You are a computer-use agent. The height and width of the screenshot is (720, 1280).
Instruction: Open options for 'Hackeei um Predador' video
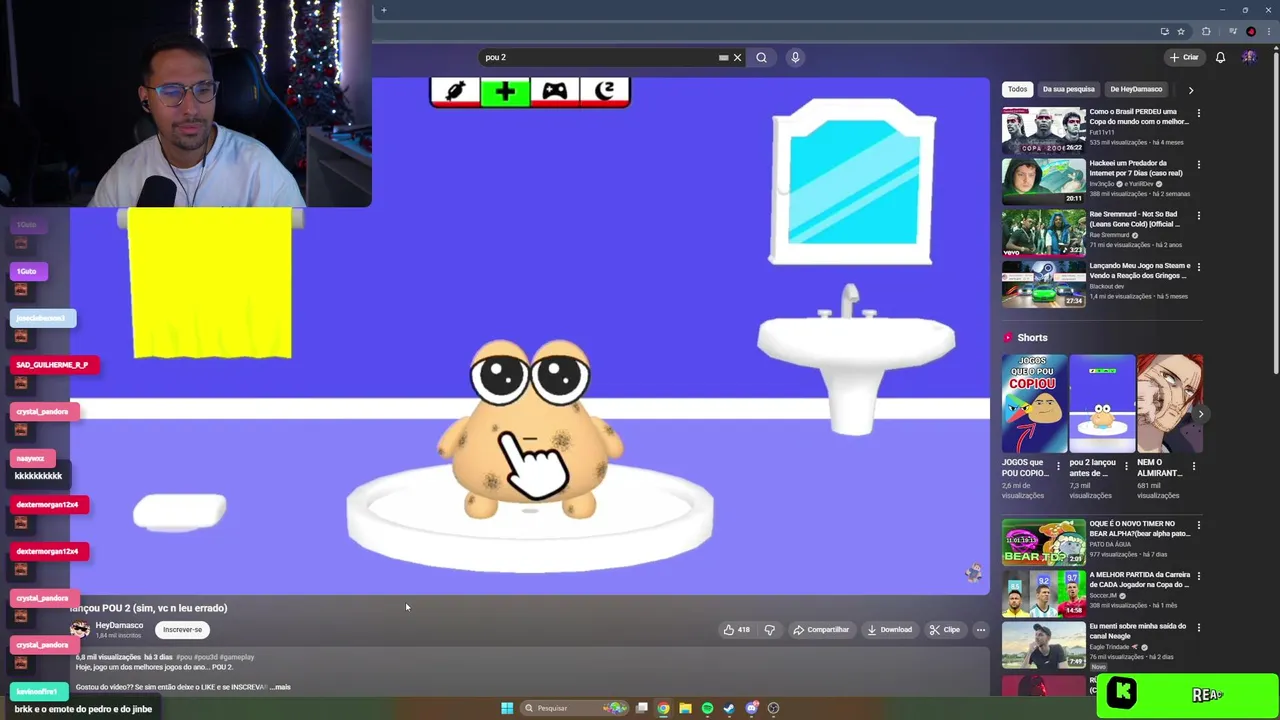tap(1199, 164)
